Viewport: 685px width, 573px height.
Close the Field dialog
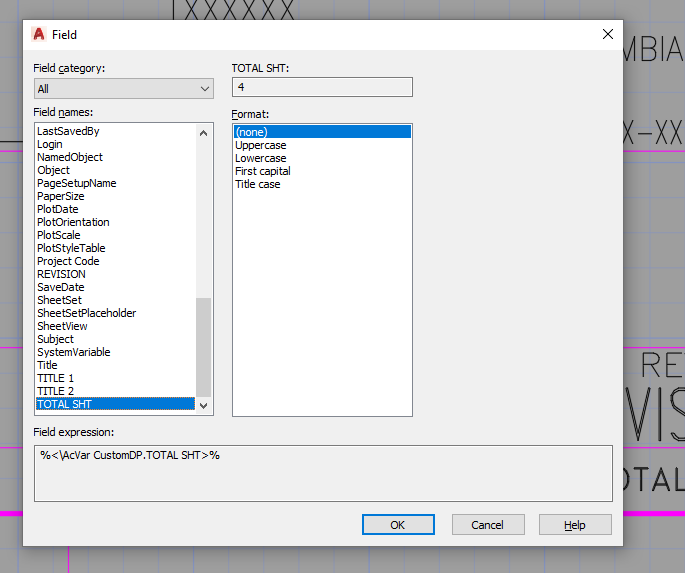[x=608, y=34]
